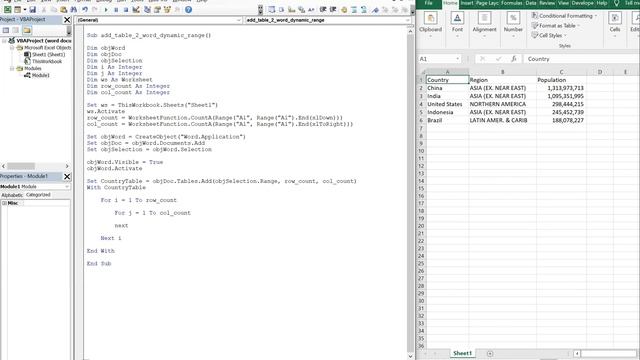
Task: Click the Break pause icon
Action: coord(116,9)
